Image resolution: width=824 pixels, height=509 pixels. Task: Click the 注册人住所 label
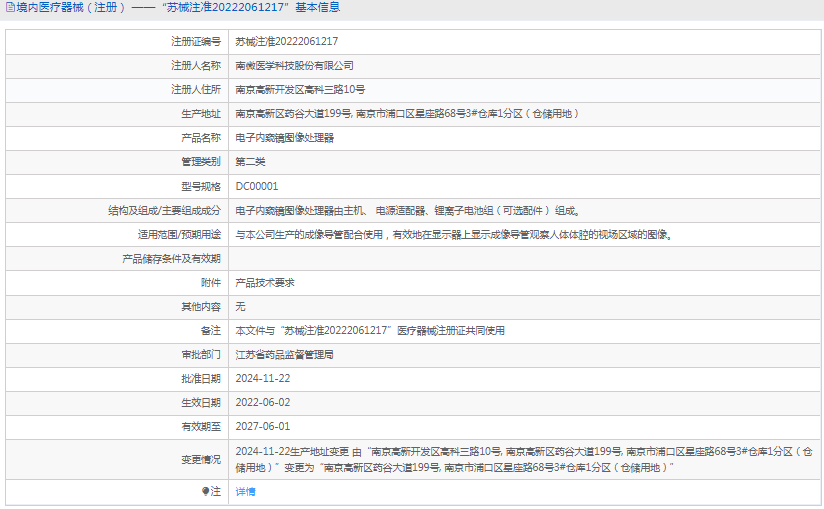(196, 90)
